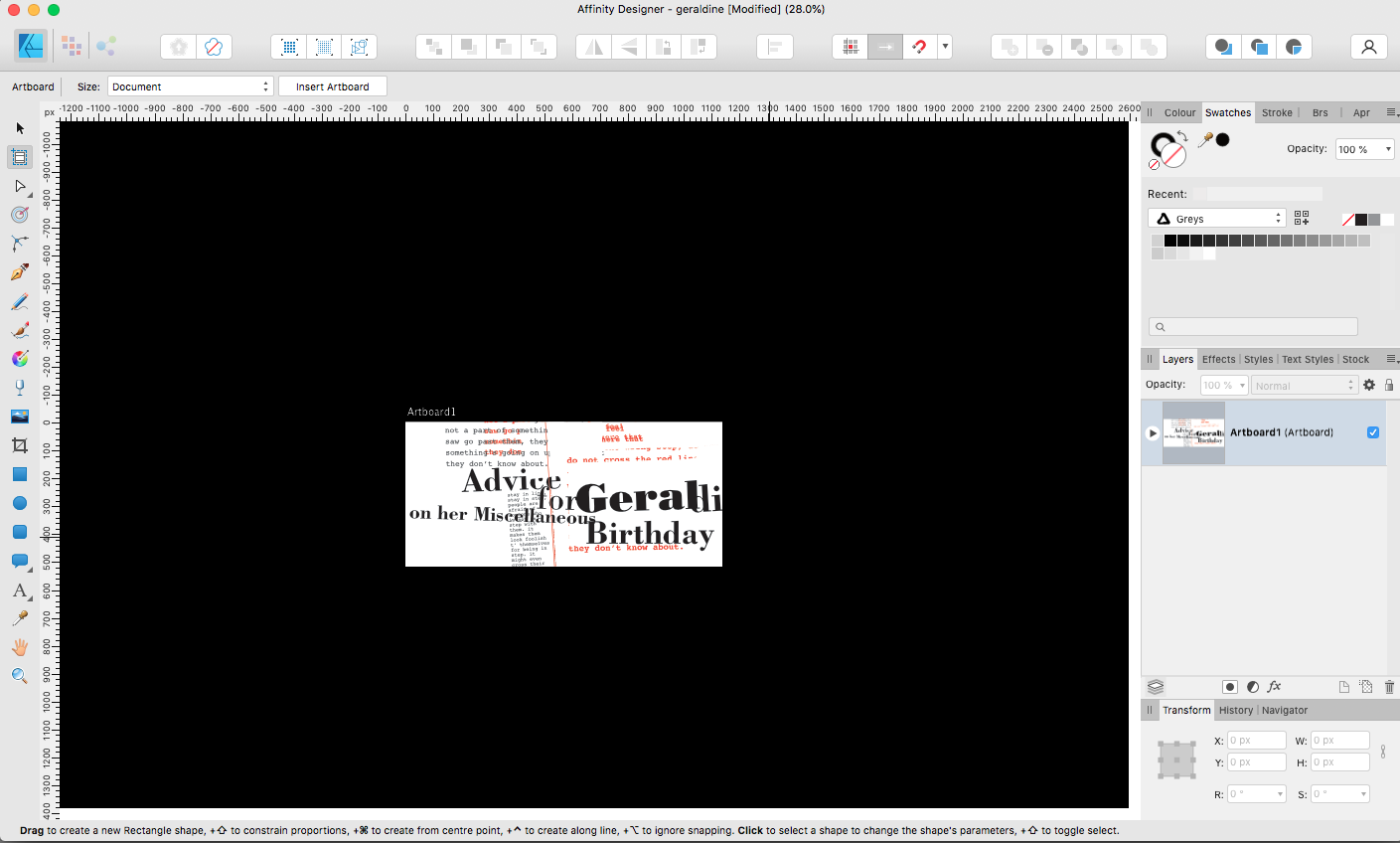Image resolution: width=1400 pixels, height=843 pixels.
Task: Open shear S value dropdown
Action: [x=1363, y=794]
